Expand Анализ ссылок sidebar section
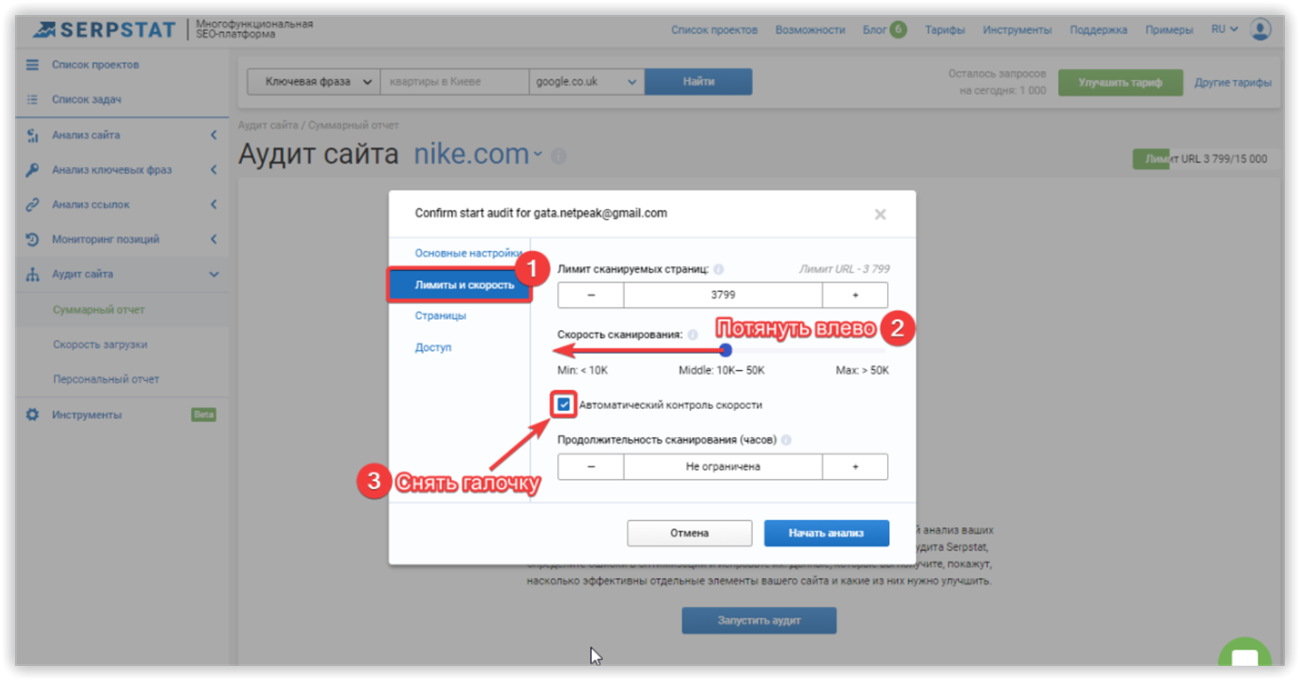 click(213, 205)
